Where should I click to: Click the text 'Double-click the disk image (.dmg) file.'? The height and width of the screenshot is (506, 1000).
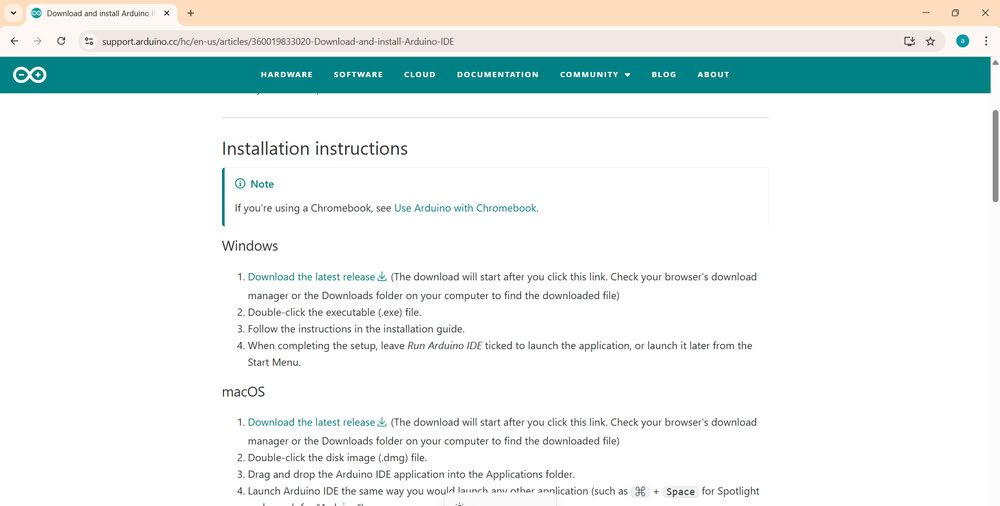tap(337, 458)
